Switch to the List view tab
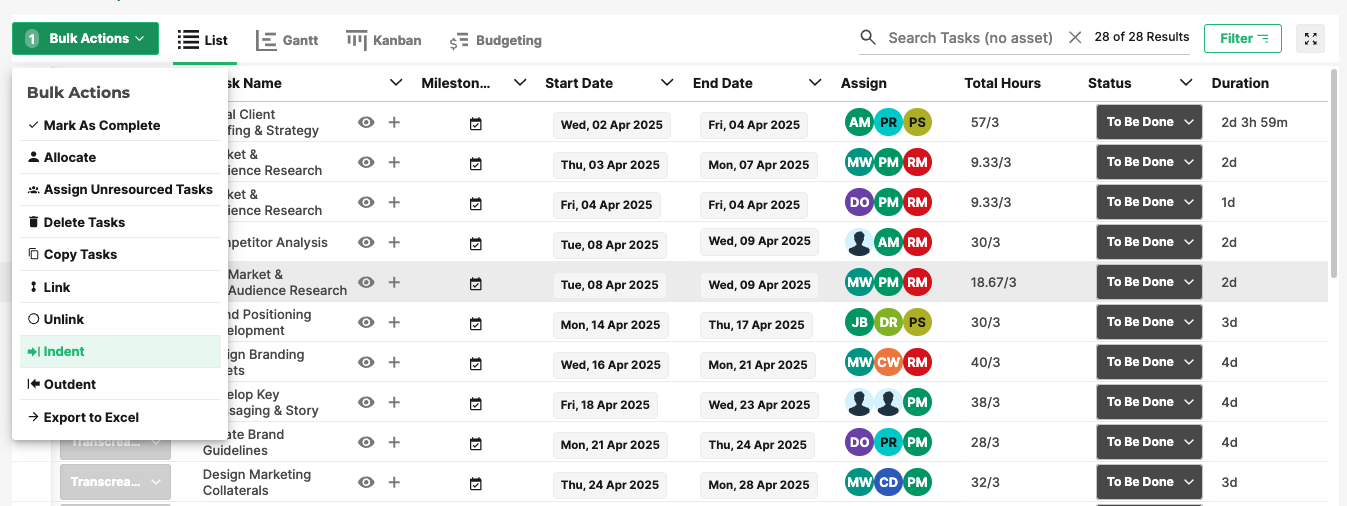 [203, 40]
